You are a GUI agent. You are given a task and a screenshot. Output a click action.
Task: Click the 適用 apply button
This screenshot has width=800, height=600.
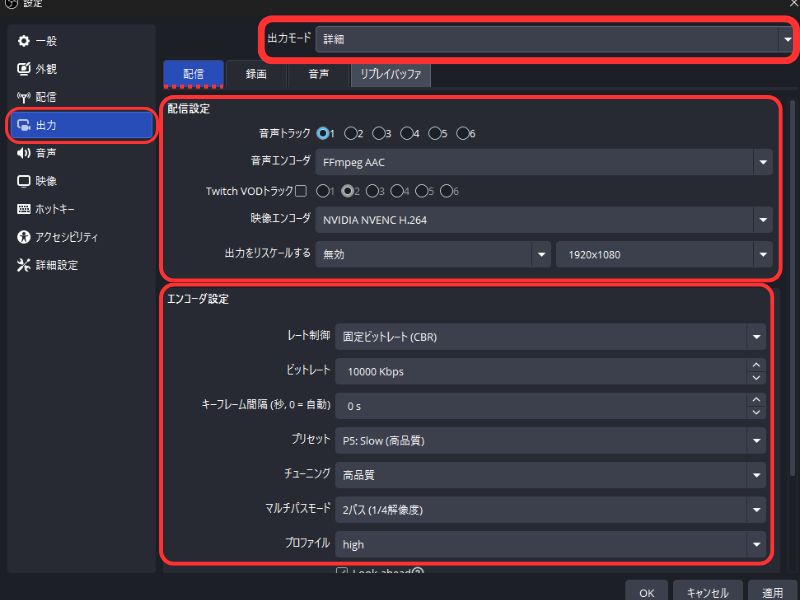pos(771,592)
